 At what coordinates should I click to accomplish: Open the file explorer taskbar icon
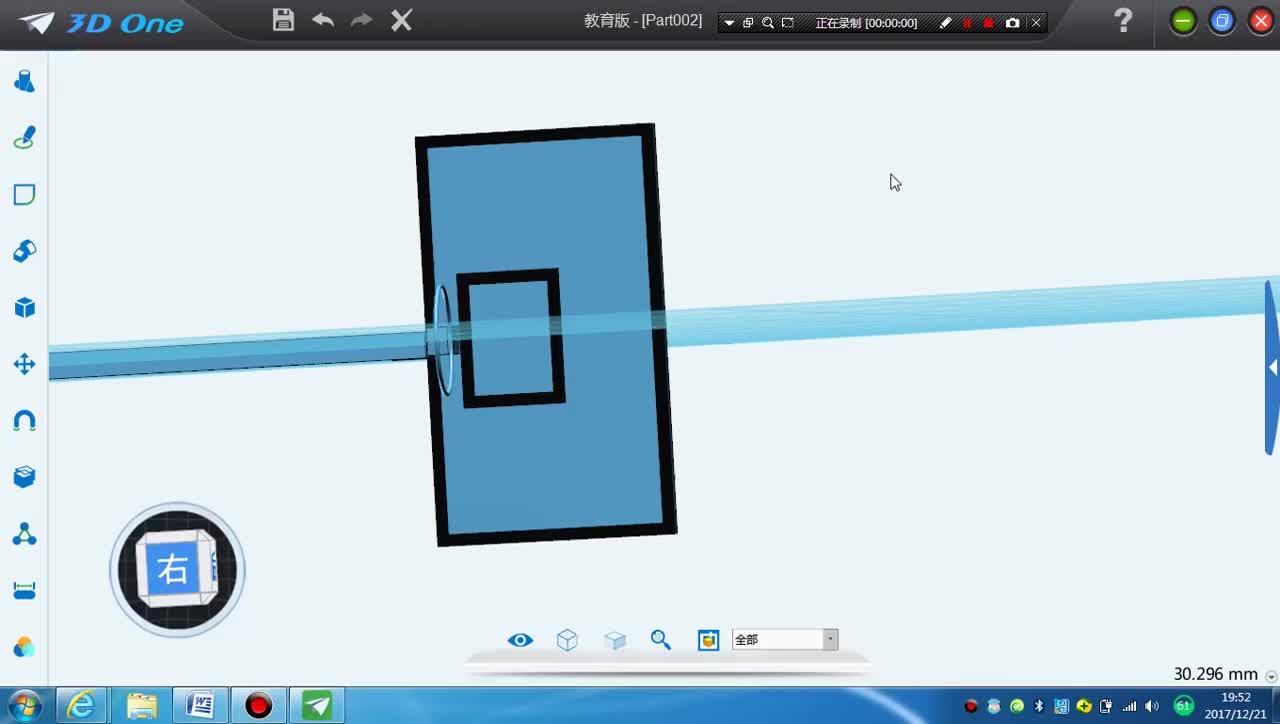(x=141, y=706)
